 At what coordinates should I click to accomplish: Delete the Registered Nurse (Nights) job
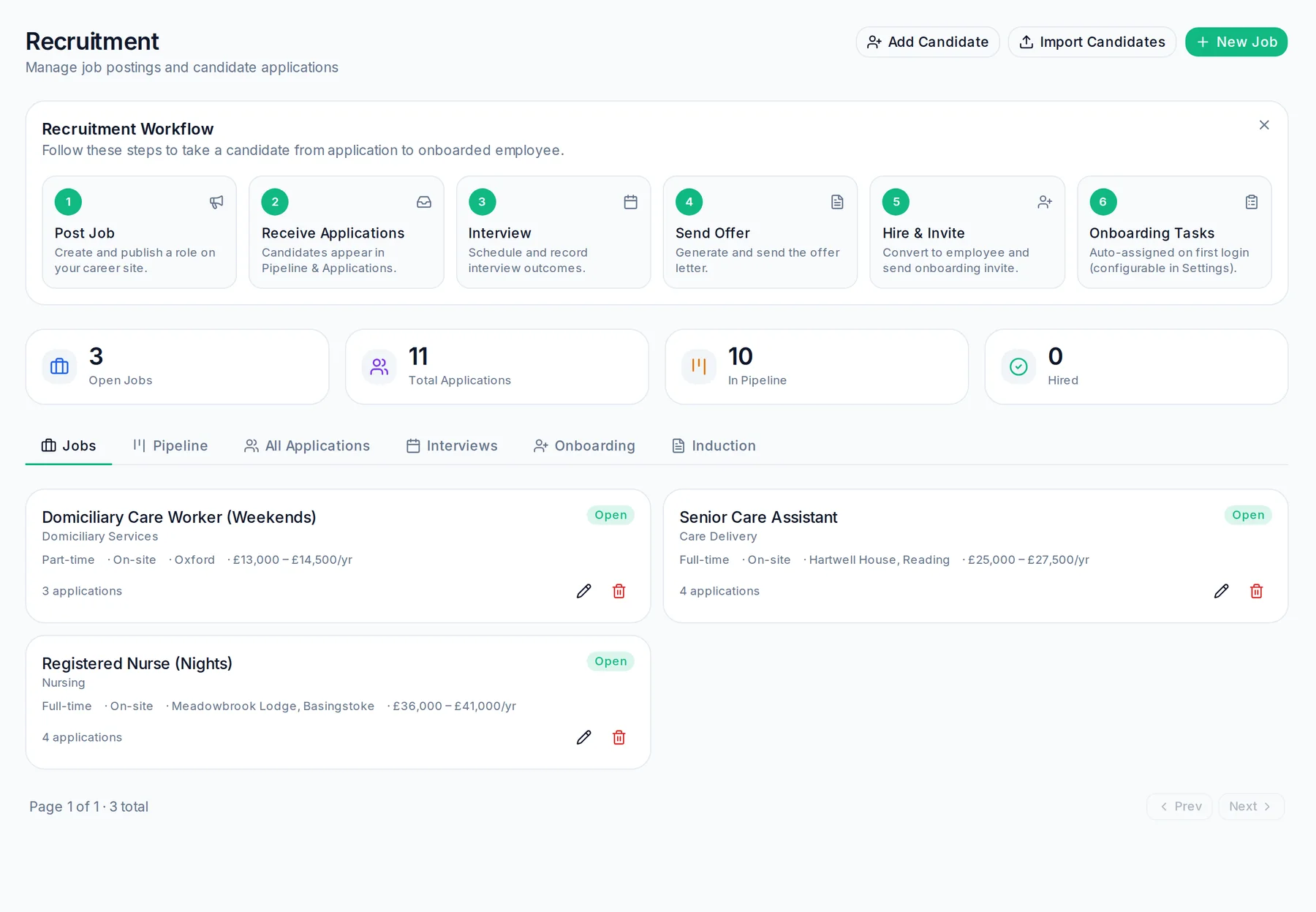click(619, 737)
